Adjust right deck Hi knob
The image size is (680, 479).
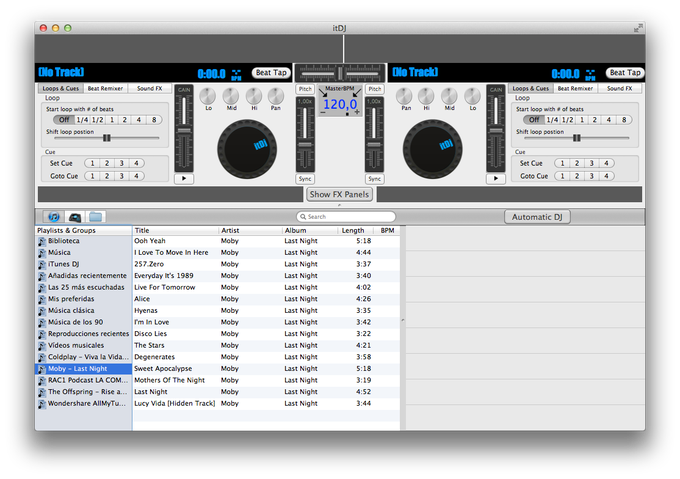click(x=426, y=96)
